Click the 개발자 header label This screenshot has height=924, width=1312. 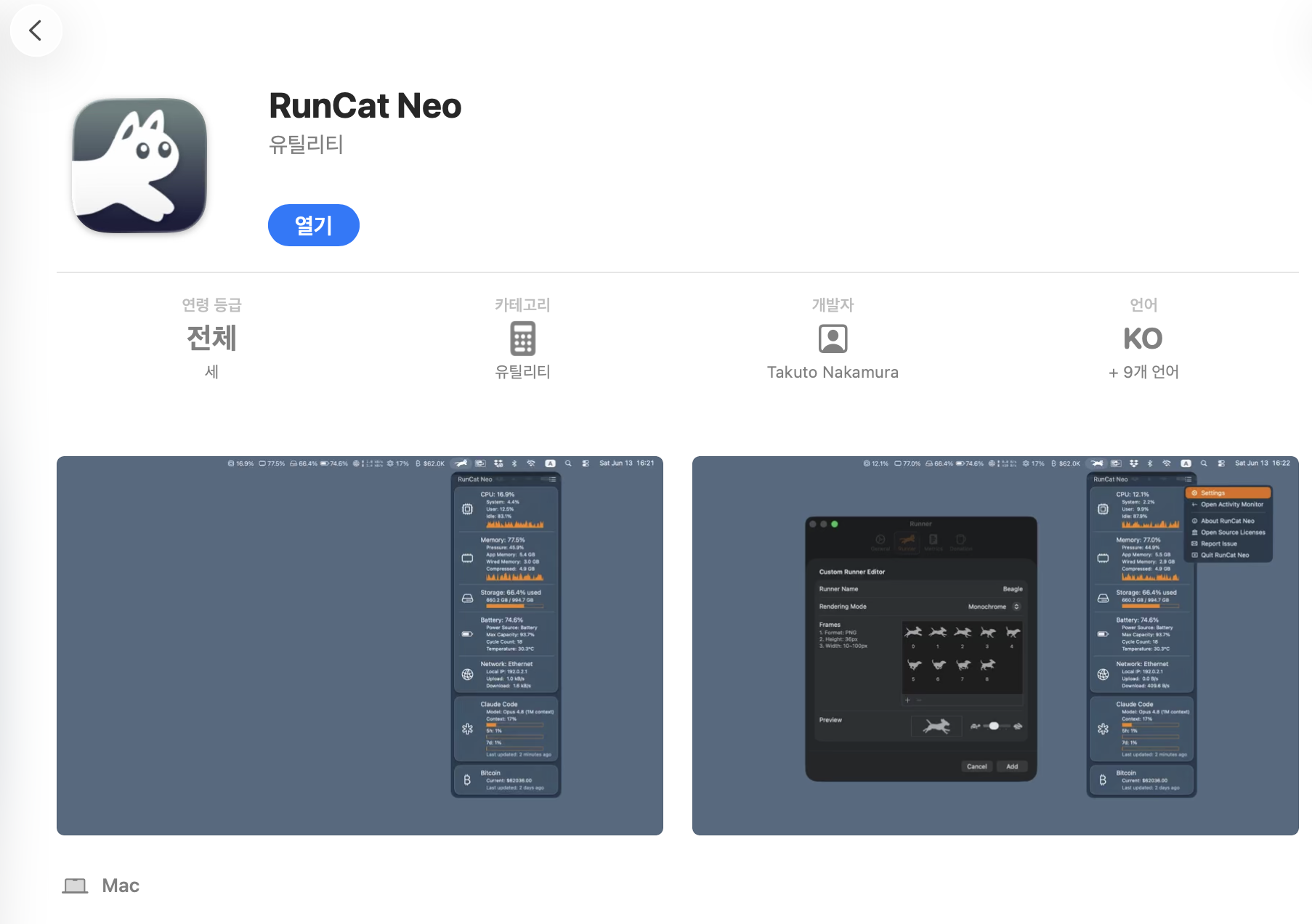point(833,305)
